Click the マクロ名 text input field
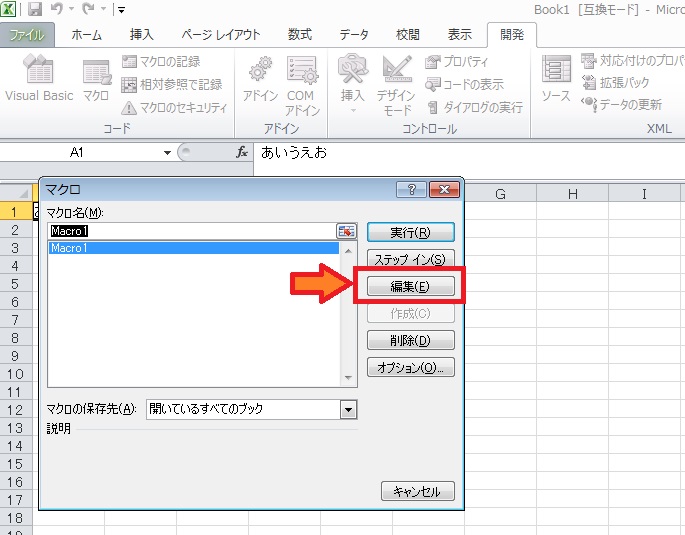Screen dimensions: 685x535 click(190, 231)
